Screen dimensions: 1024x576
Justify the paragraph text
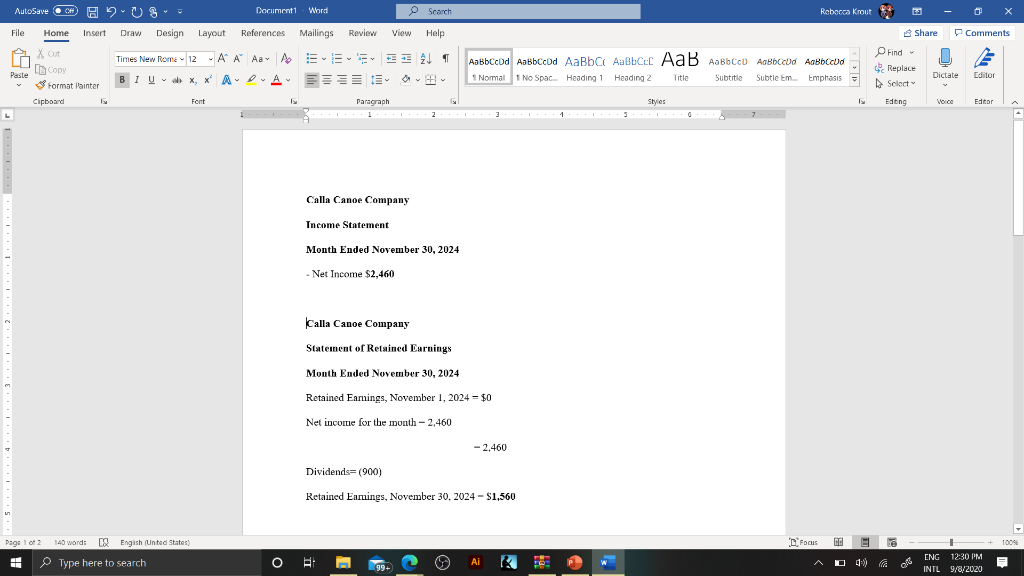357,80
